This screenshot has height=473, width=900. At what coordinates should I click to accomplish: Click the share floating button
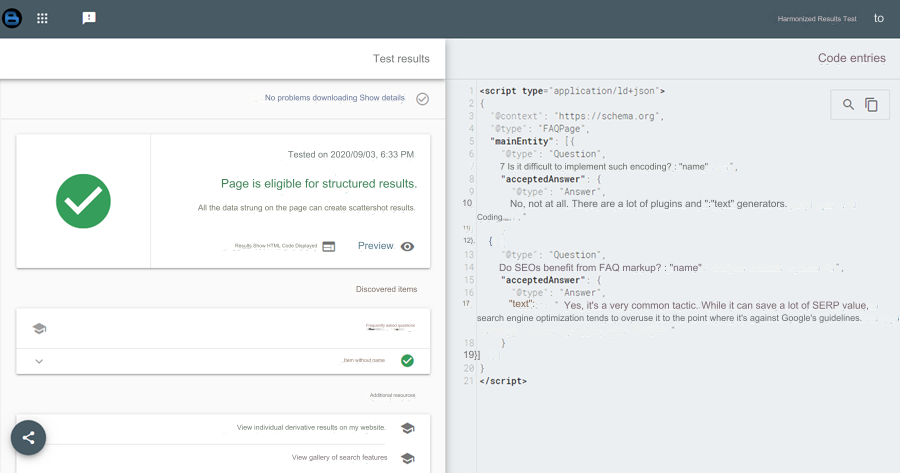[28, 437]
